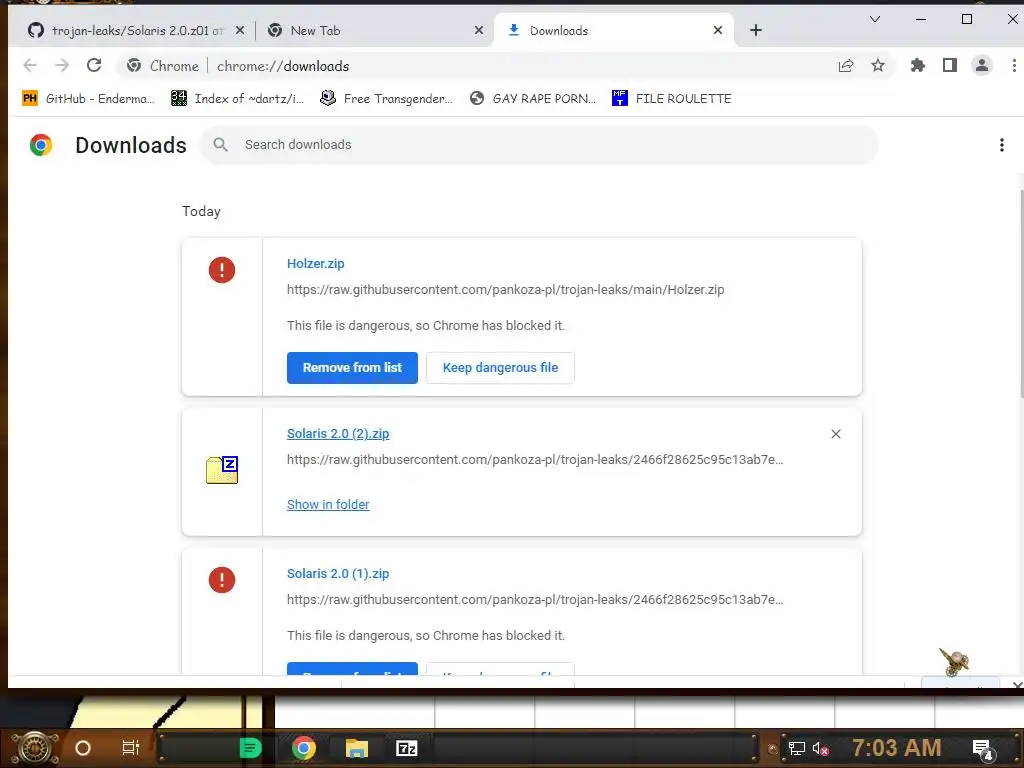Select the Downloads tab

[559, 30]
